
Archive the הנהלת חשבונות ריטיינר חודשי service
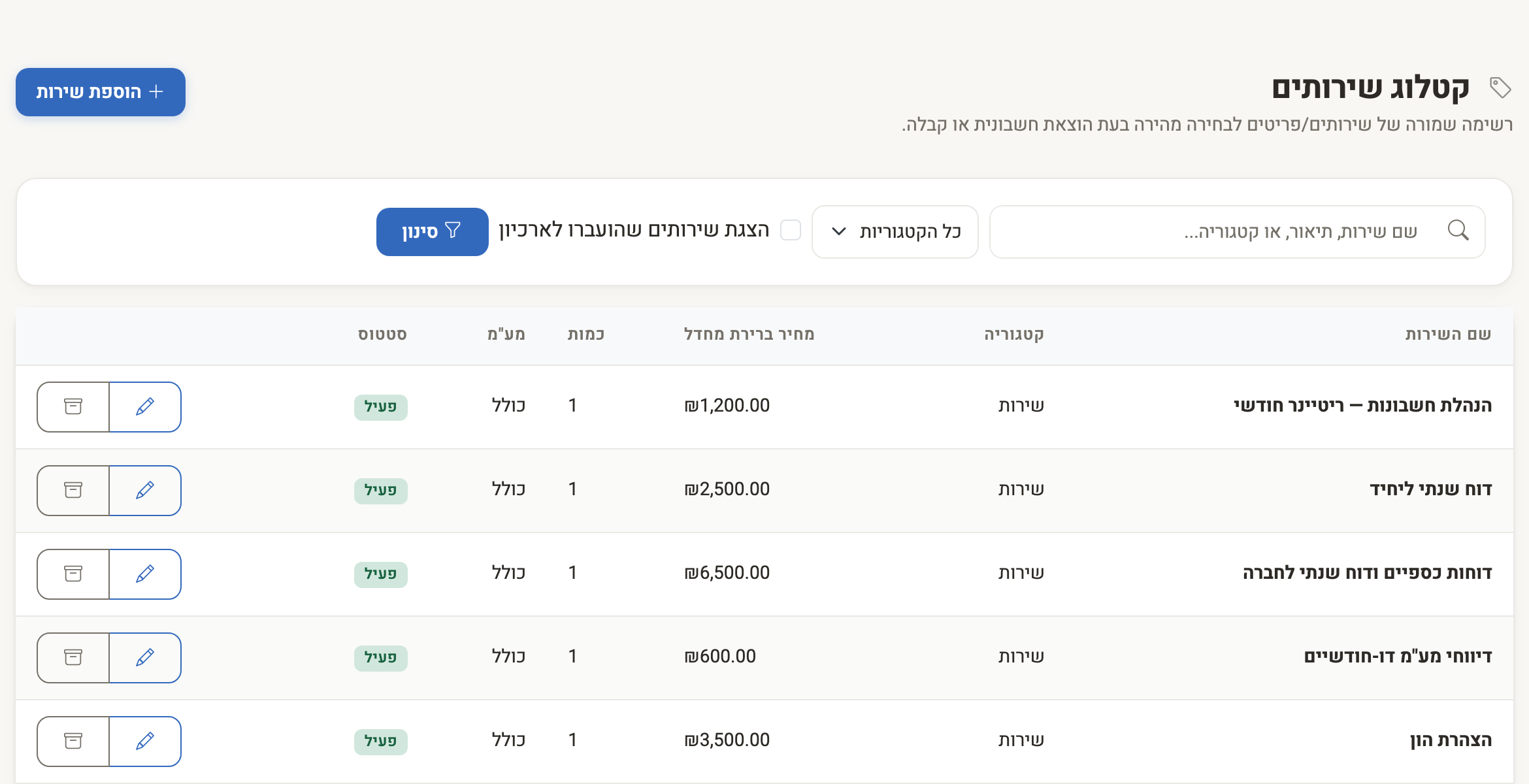pos(73,406)
